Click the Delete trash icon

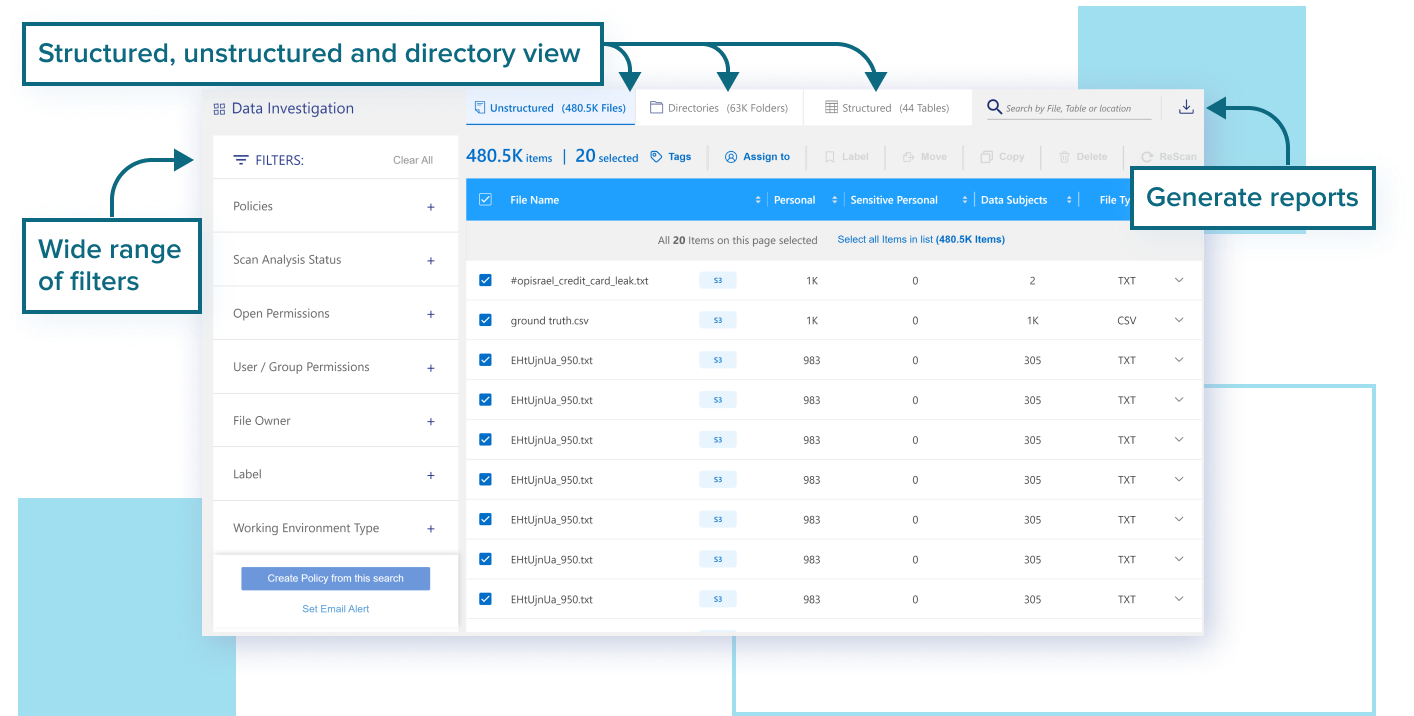click(x=1065, y=157)
